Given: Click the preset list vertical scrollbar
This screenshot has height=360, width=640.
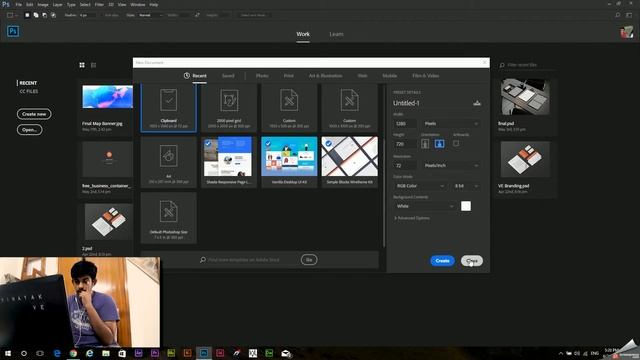Looking at the screenshot, I should point(384,165).
